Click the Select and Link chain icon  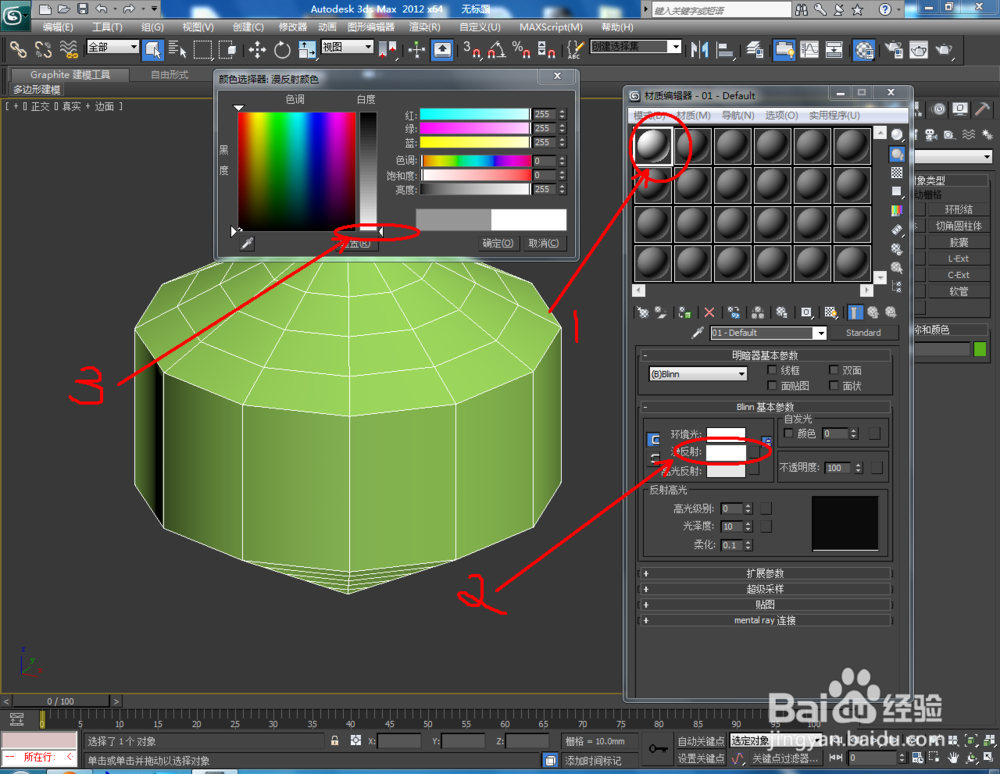point(18,49)
